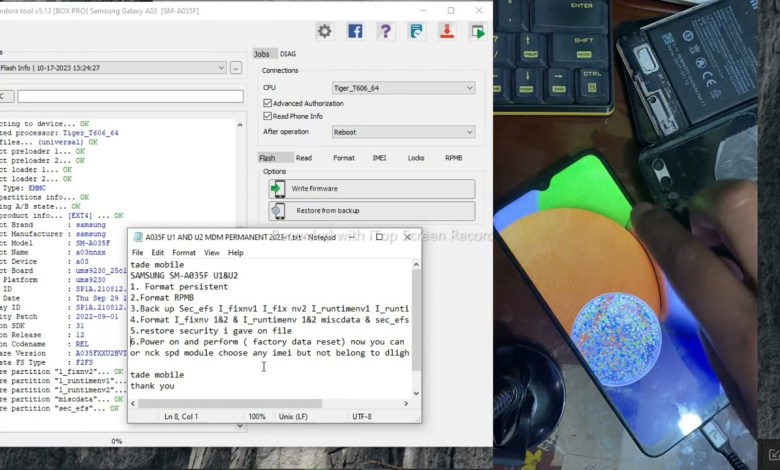Open the File menu in Notepad
Image resolution: width=780 pixels, height=470 pixels.
pos(138,253)
